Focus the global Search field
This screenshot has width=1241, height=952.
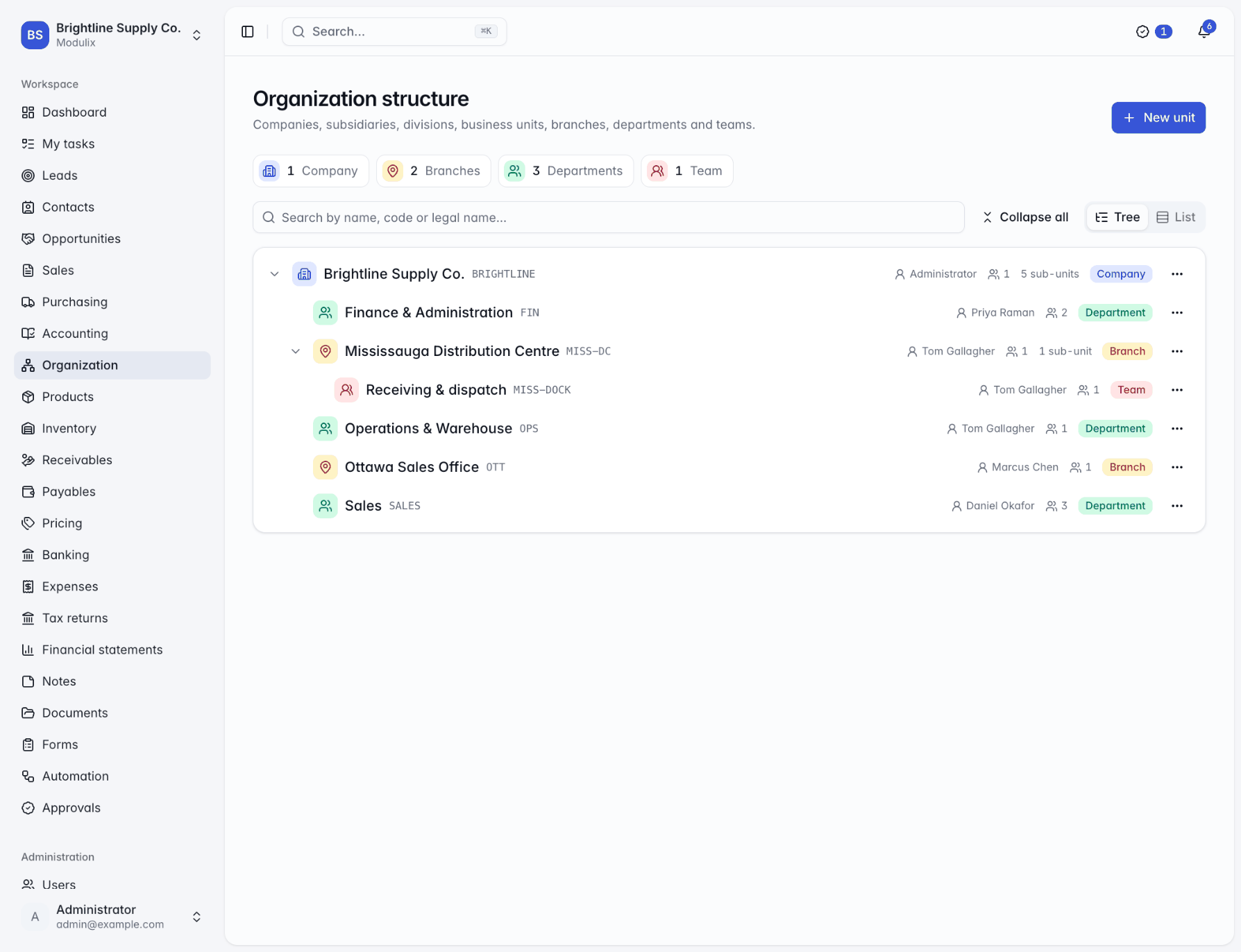(x=394, y=32)
